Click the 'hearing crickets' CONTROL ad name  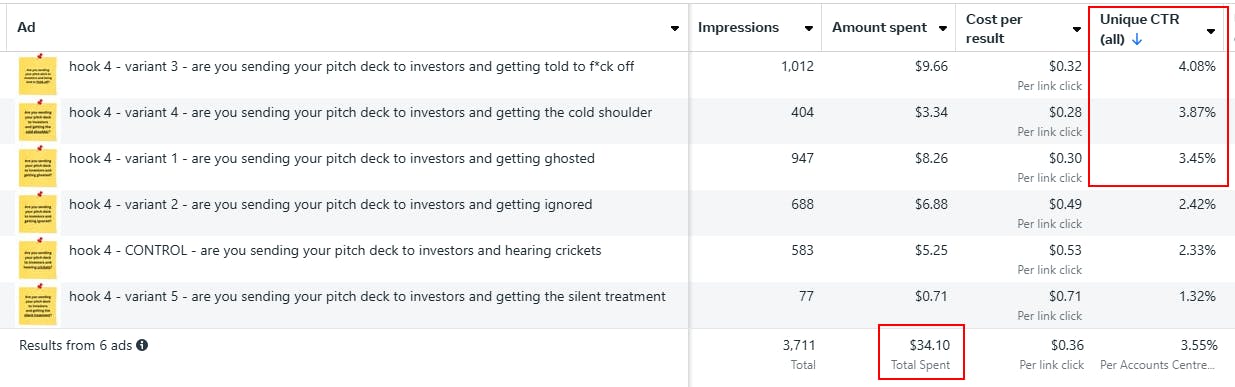[335, 251]
